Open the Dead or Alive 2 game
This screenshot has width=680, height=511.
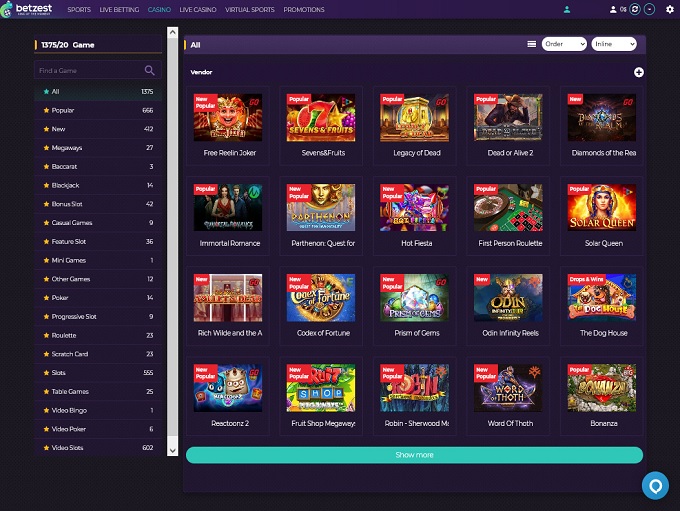tap(508, 125)
